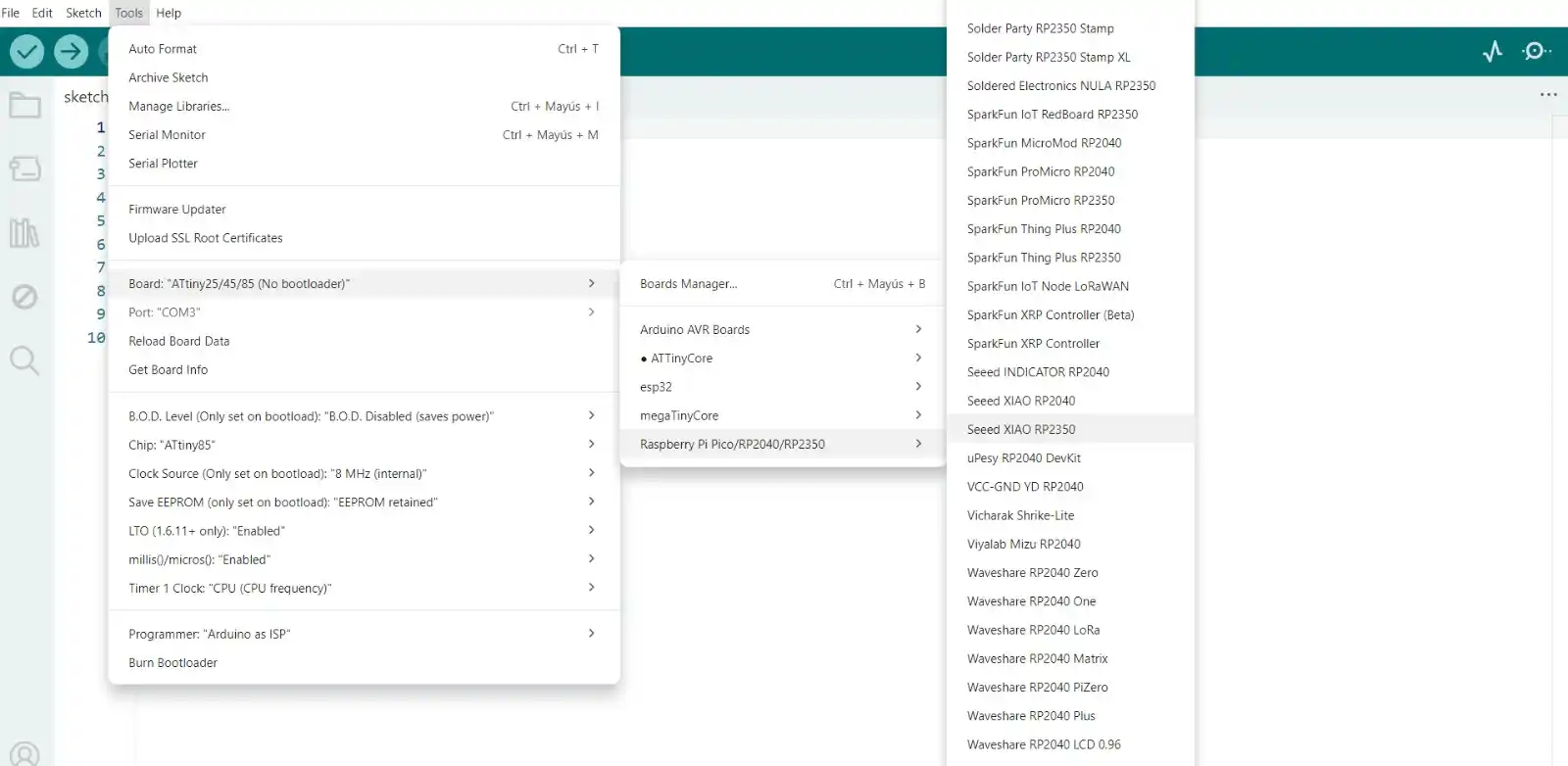Open the Sketchbook folder sidebar icon
This screenshot has height=766, width=1568.
click(x=24, y=105)
